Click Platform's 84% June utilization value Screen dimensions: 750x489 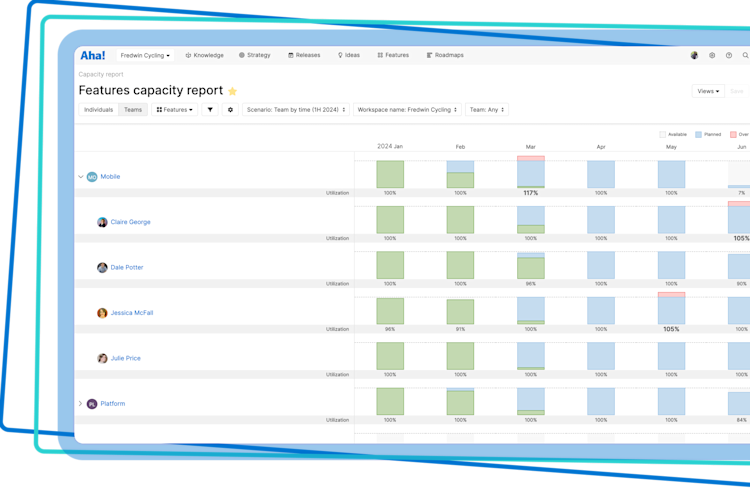click(742, 420)
